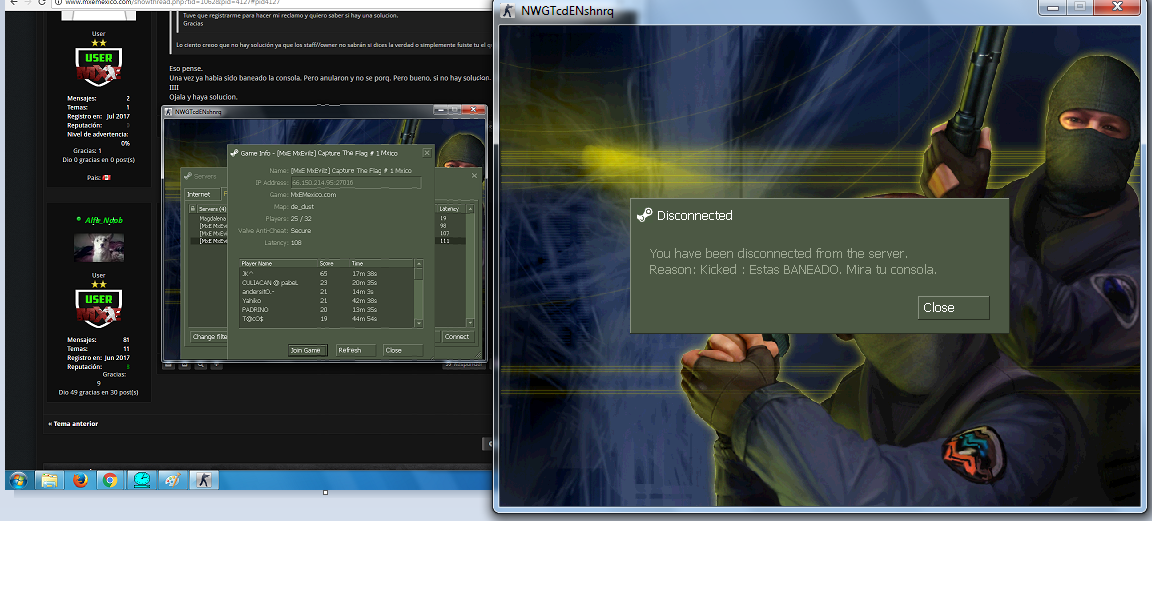Click the down arrow of the server list scrollbar
Viewport: 1152px width, 614px height.
click(470, 322)
